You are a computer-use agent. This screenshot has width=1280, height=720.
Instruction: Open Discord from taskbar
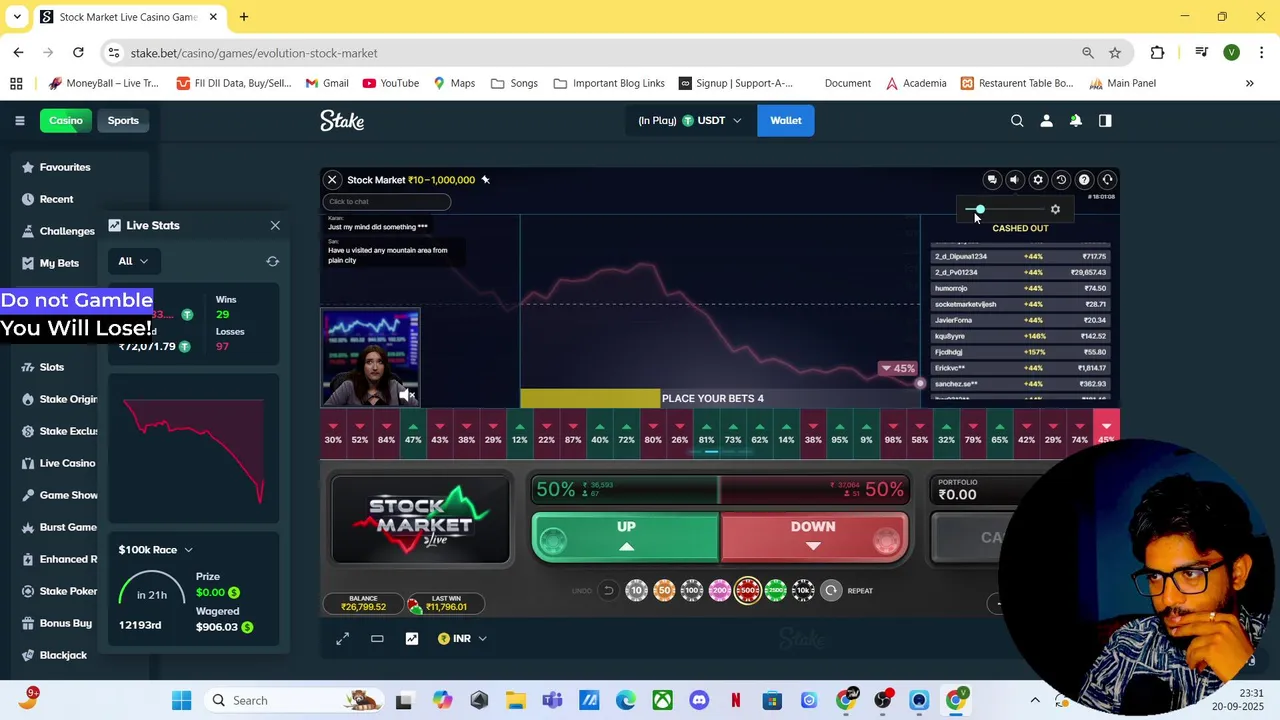699,700
